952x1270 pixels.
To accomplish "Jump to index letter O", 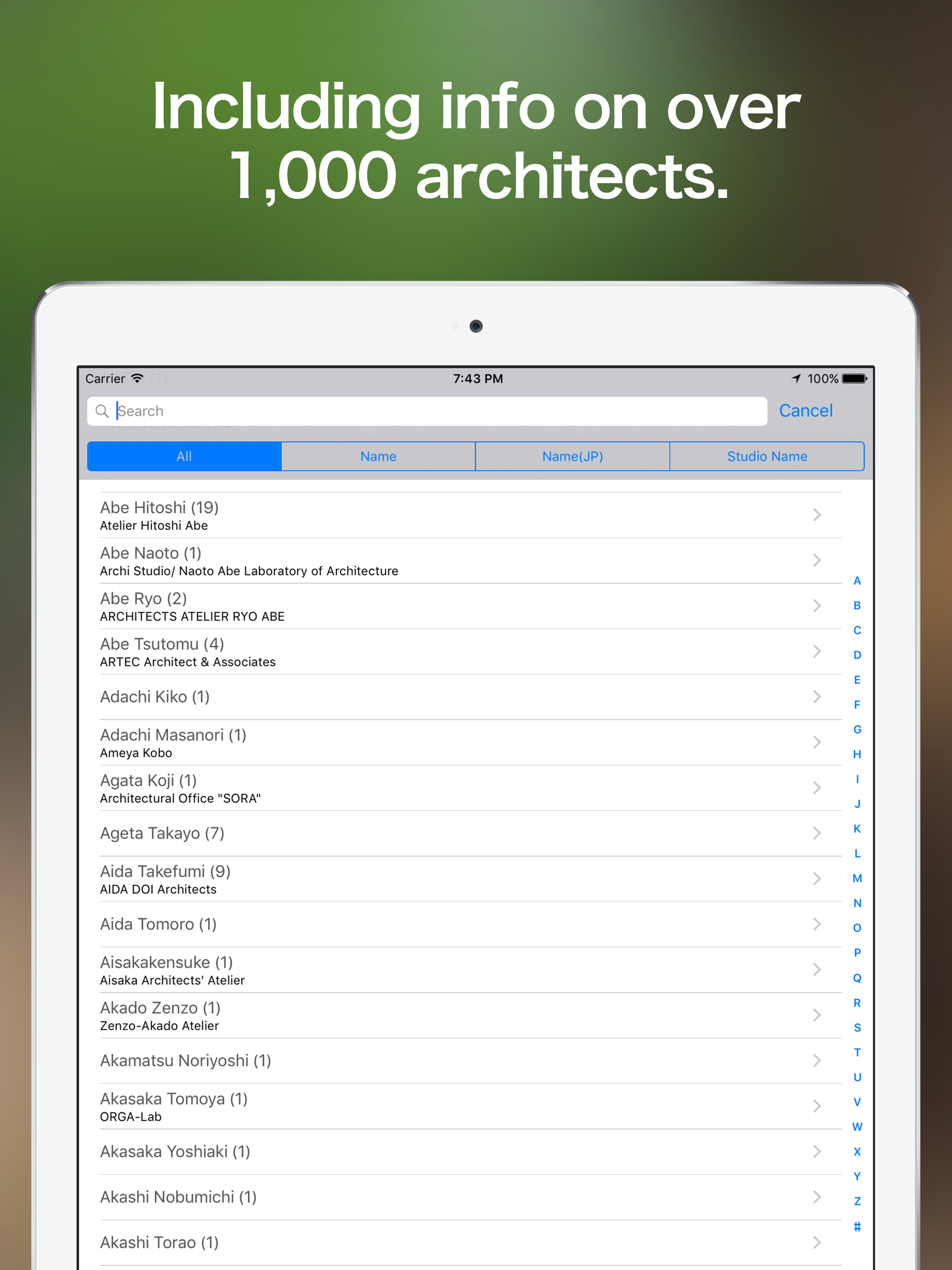I will 857,928.
